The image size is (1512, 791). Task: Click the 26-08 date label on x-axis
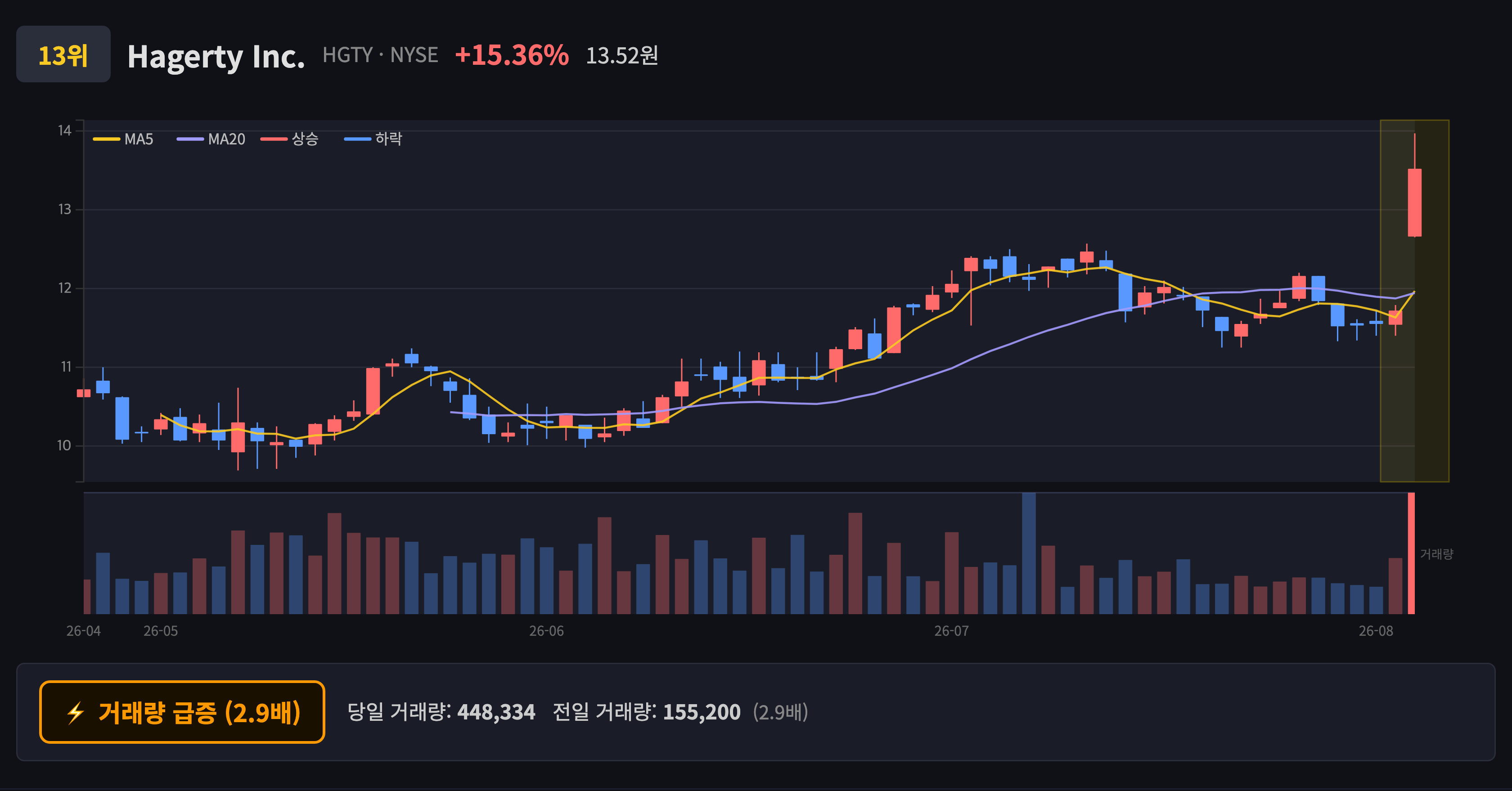(1376, 631)
